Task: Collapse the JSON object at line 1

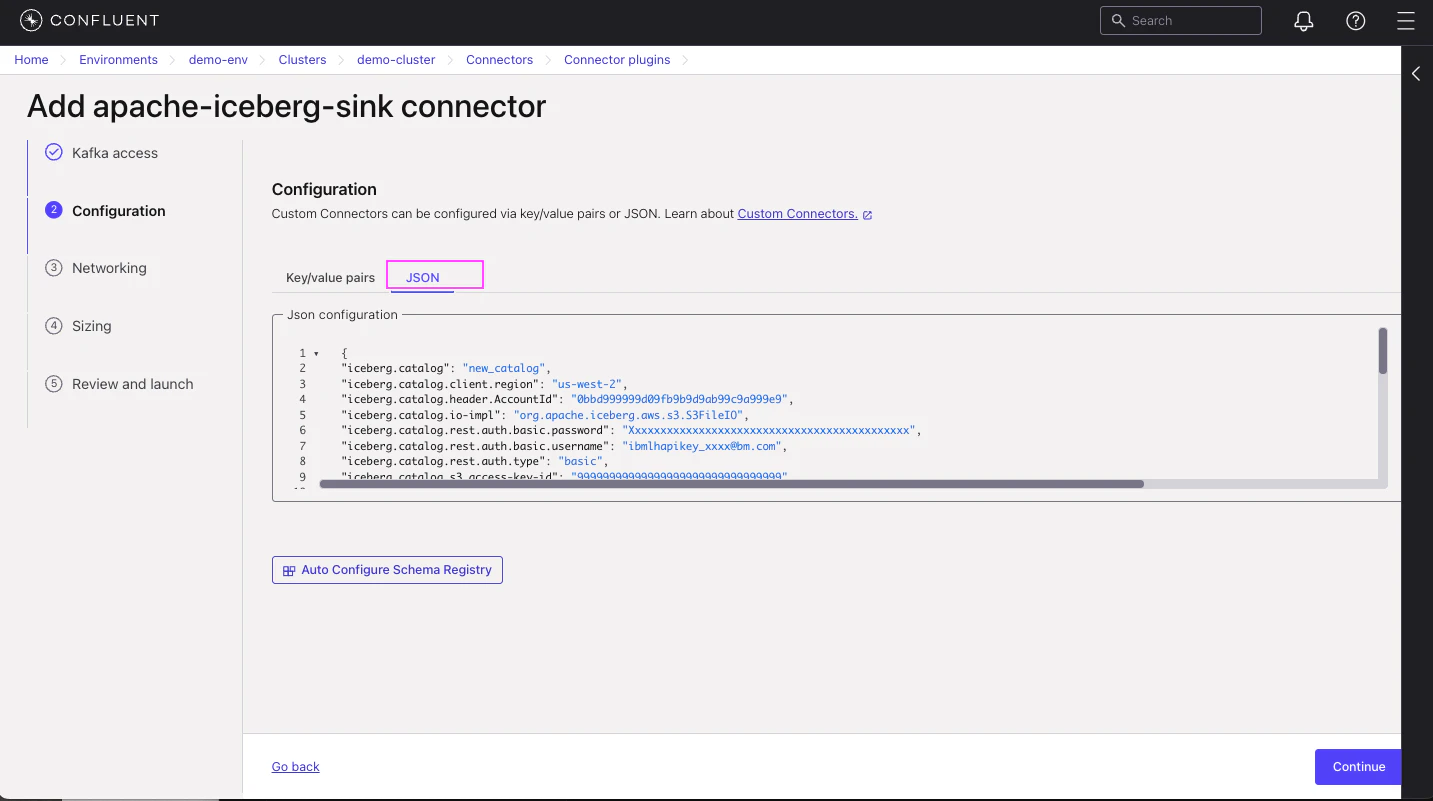Action: point(316,354)
